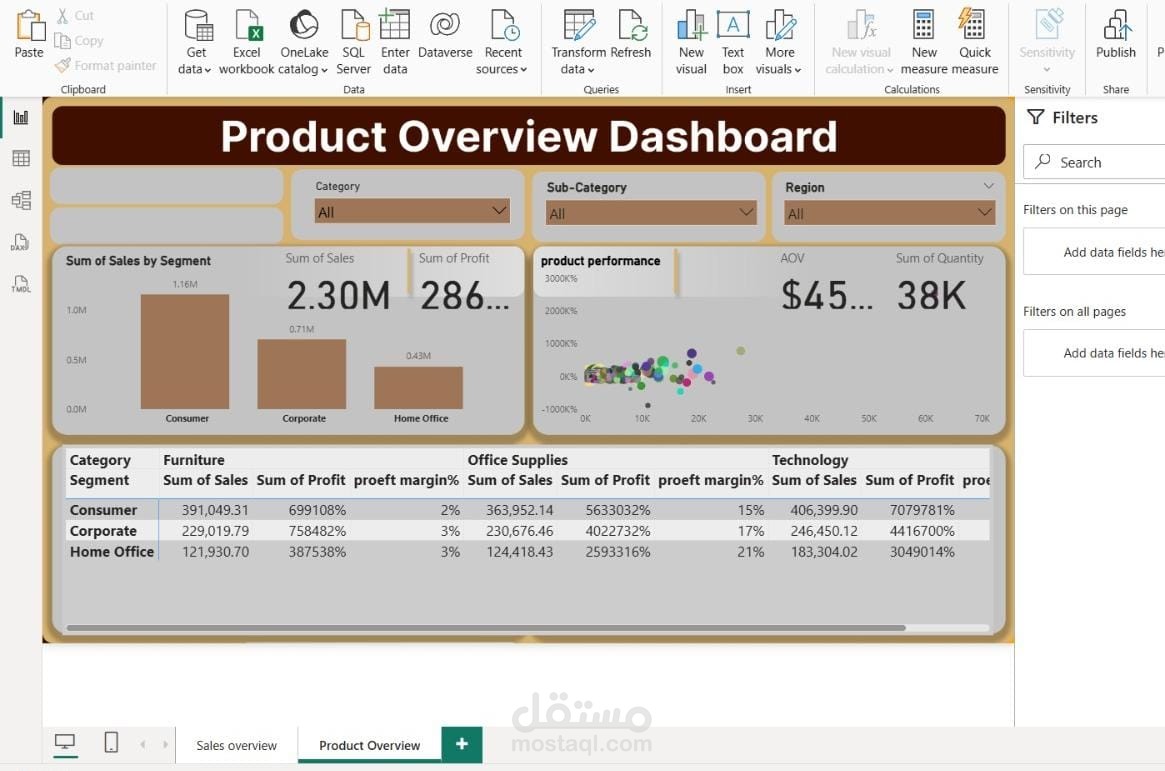This screenshot has height=771, width=1165.
Task: Select the Format painter tool
Action: [106, 65]
